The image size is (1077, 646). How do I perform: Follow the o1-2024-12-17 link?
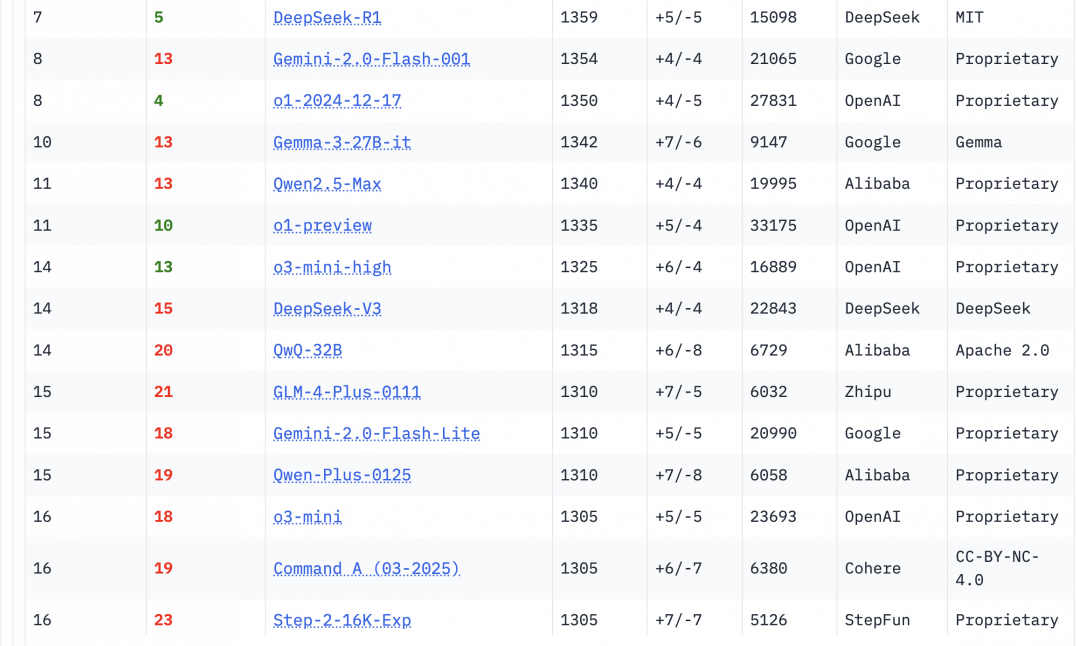coord(337,101)
